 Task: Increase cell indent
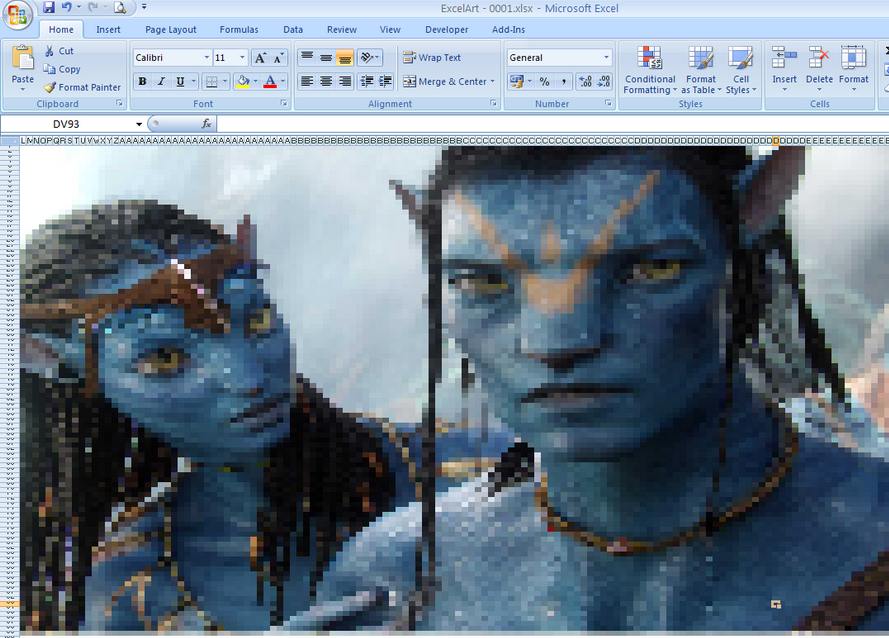click(386, 82)
